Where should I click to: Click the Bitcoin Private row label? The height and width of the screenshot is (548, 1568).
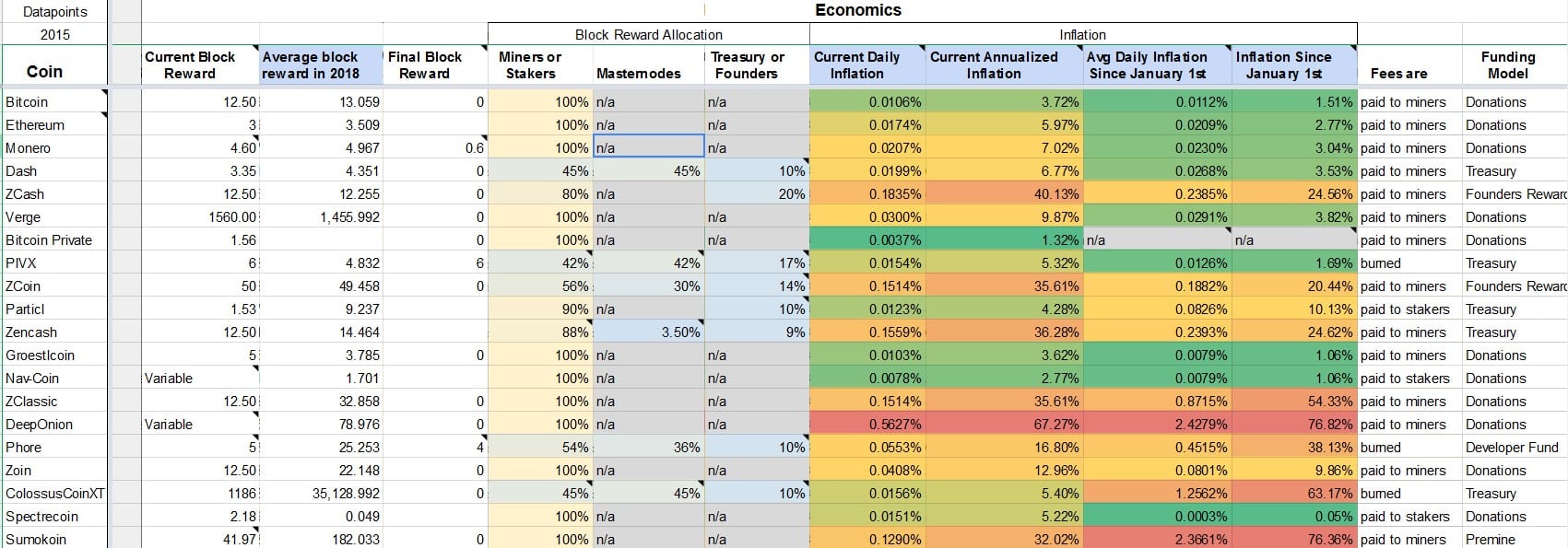click(x=54, y=239)
